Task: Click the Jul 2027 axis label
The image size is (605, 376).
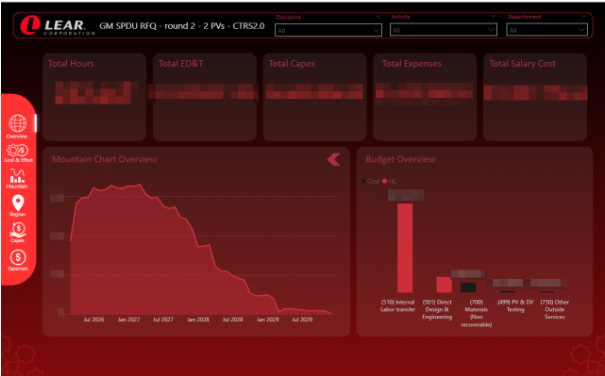Action: tap(163, 320)
